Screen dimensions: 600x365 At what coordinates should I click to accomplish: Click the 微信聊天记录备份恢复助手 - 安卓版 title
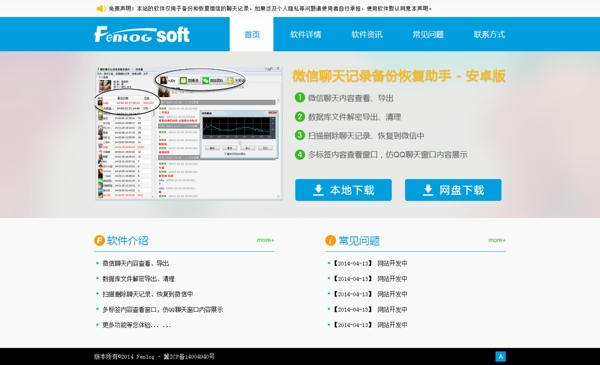click(x=399, y=76)
